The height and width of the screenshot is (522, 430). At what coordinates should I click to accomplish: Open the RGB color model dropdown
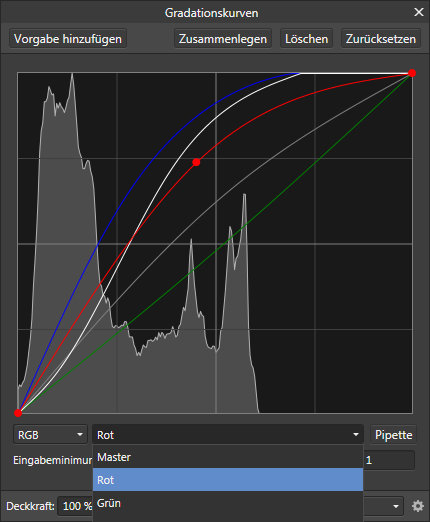(x=50, y=434)
